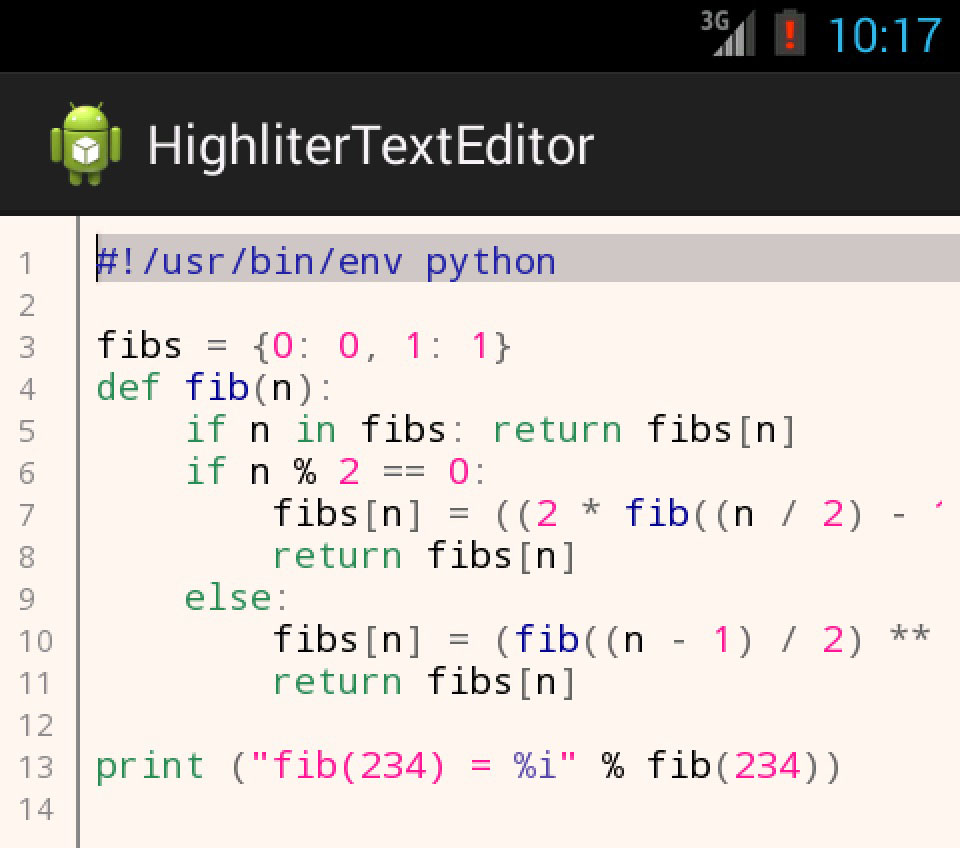Click the 'fibs' variable on line 3
This screenshot has width=960, height=850.
[140, 346]
